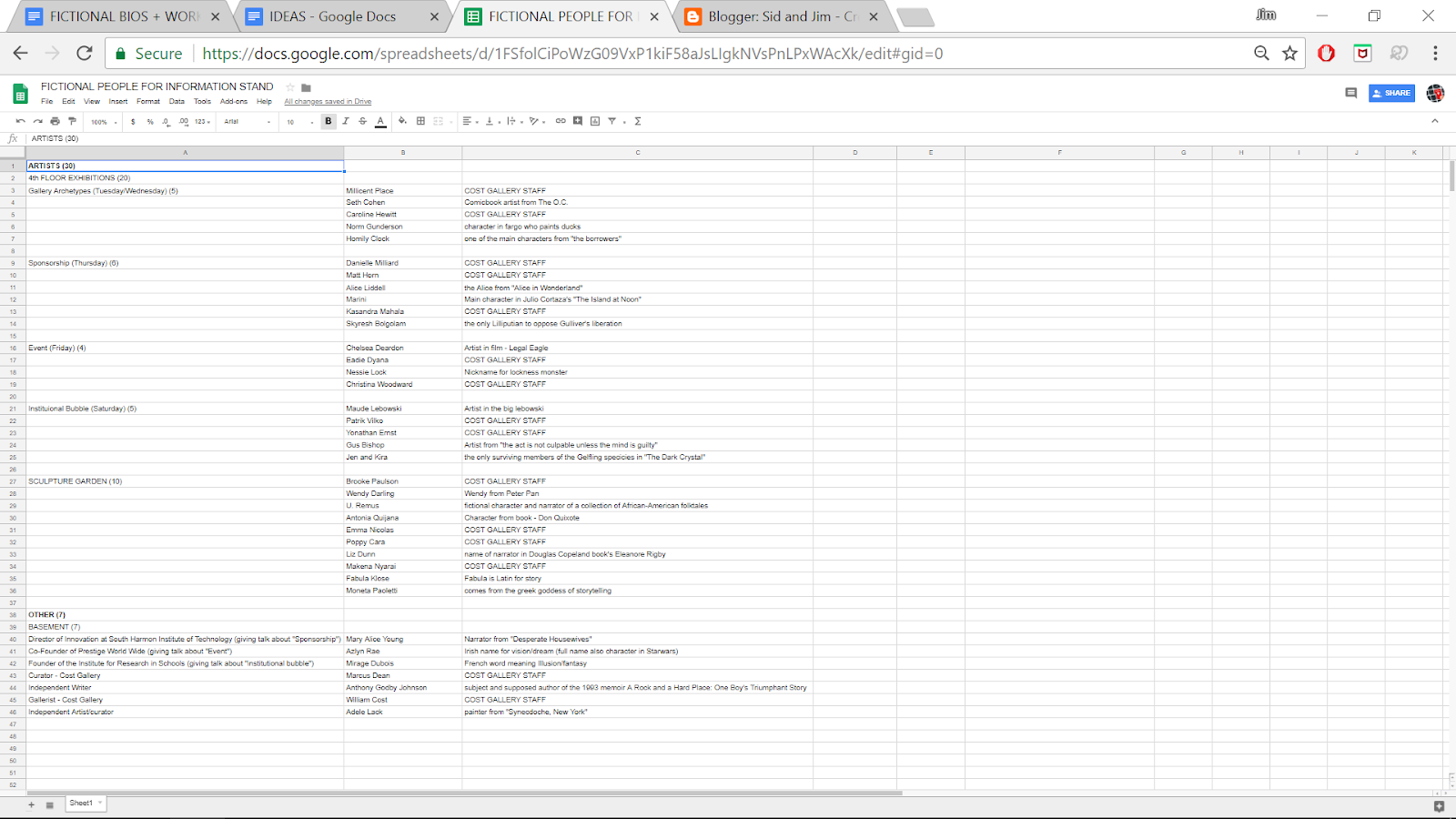Add a new sheet
The image size is (1456, 819).
point(31,804)
